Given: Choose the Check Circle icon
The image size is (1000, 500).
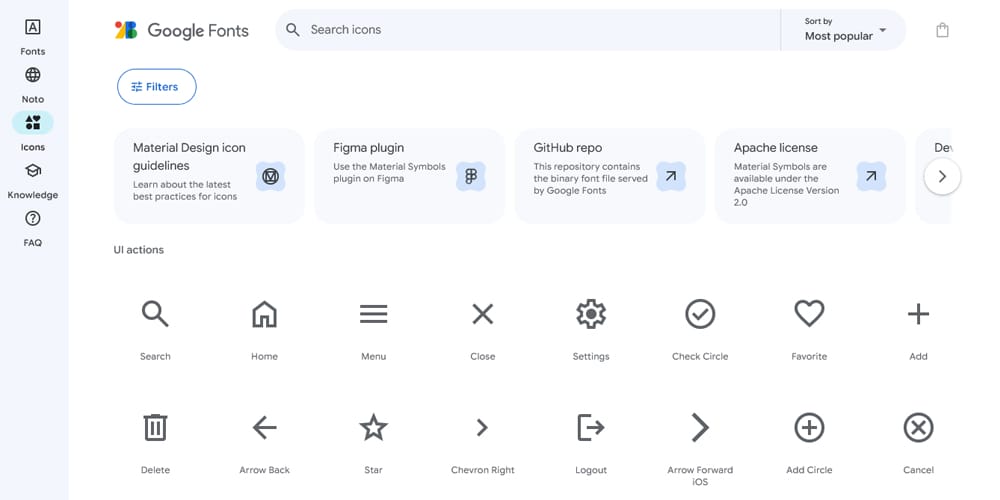Looking at the screenshot, I should [700, 314].
